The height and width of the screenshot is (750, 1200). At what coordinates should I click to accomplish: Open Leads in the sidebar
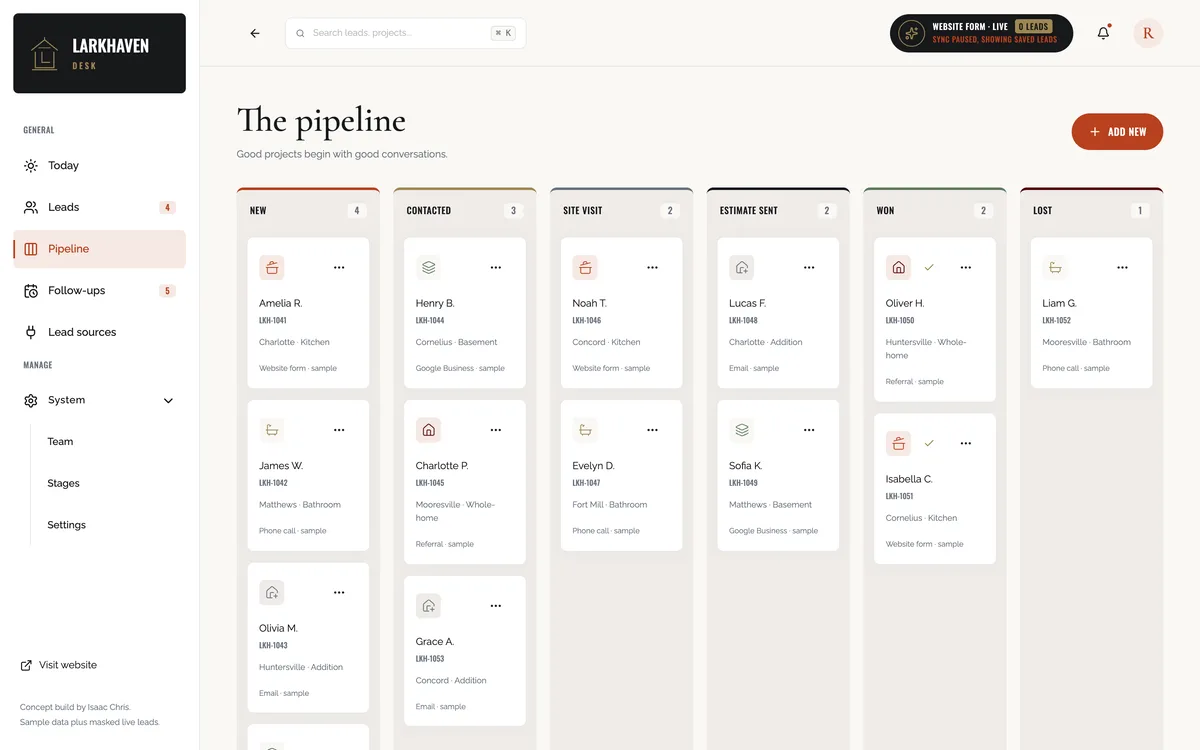pos(99,207)
